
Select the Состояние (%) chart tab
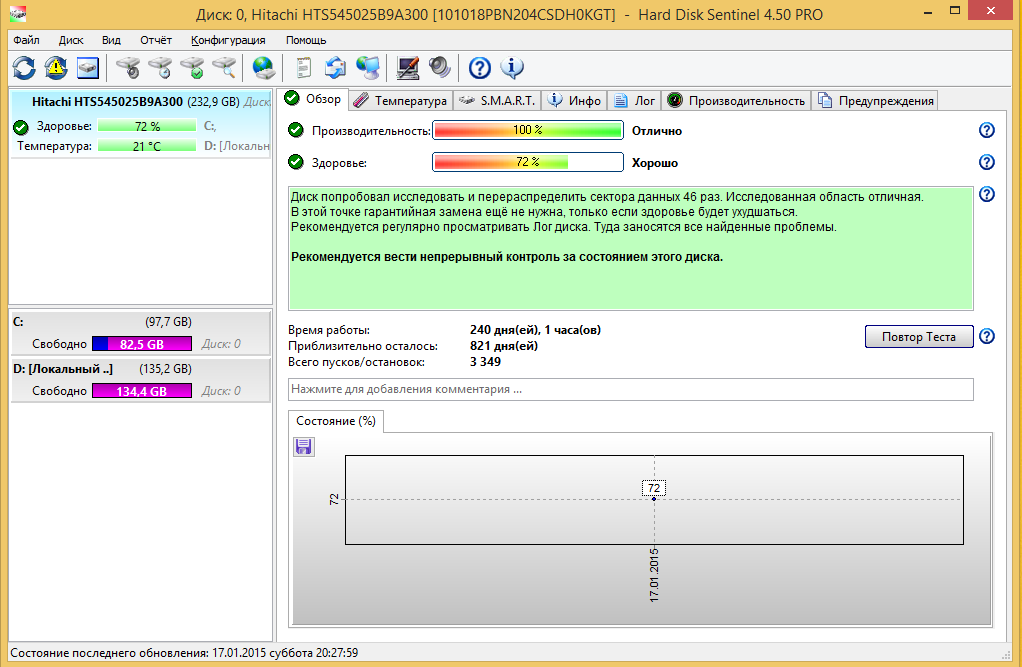[336, 421]
